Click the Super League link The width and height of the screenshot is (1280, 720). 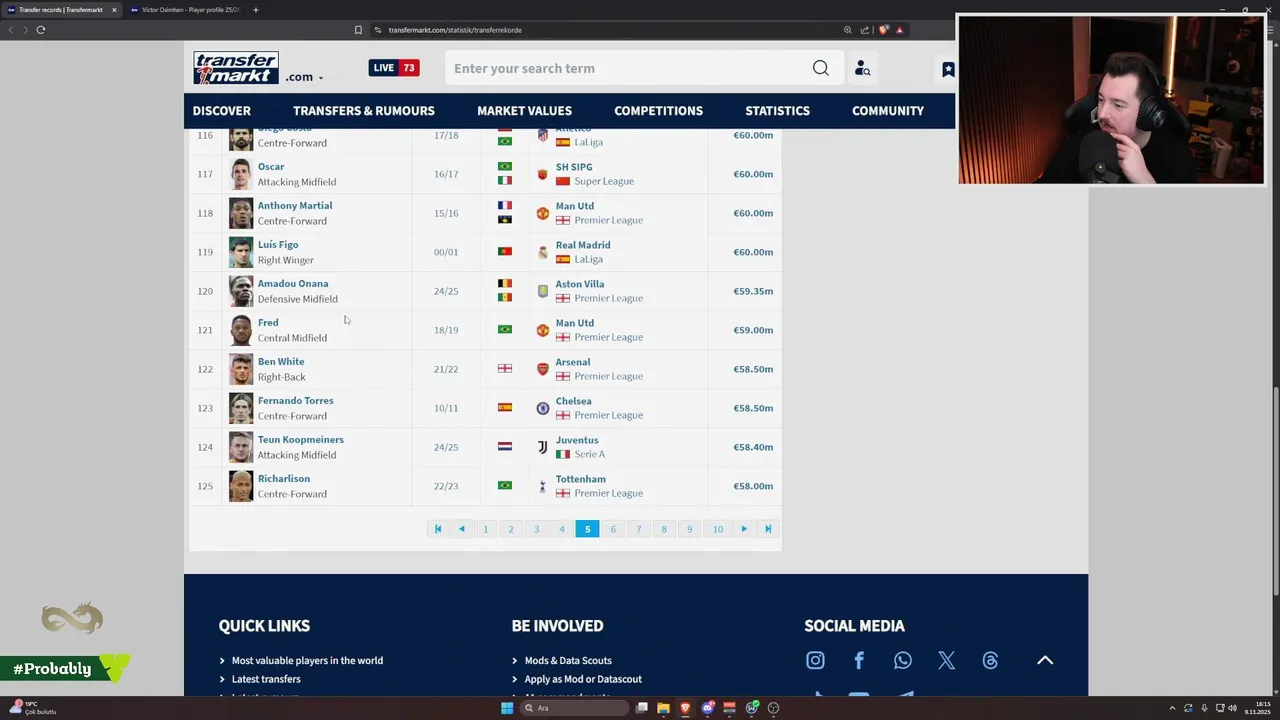pyautogui.click(x=604, y=181)
